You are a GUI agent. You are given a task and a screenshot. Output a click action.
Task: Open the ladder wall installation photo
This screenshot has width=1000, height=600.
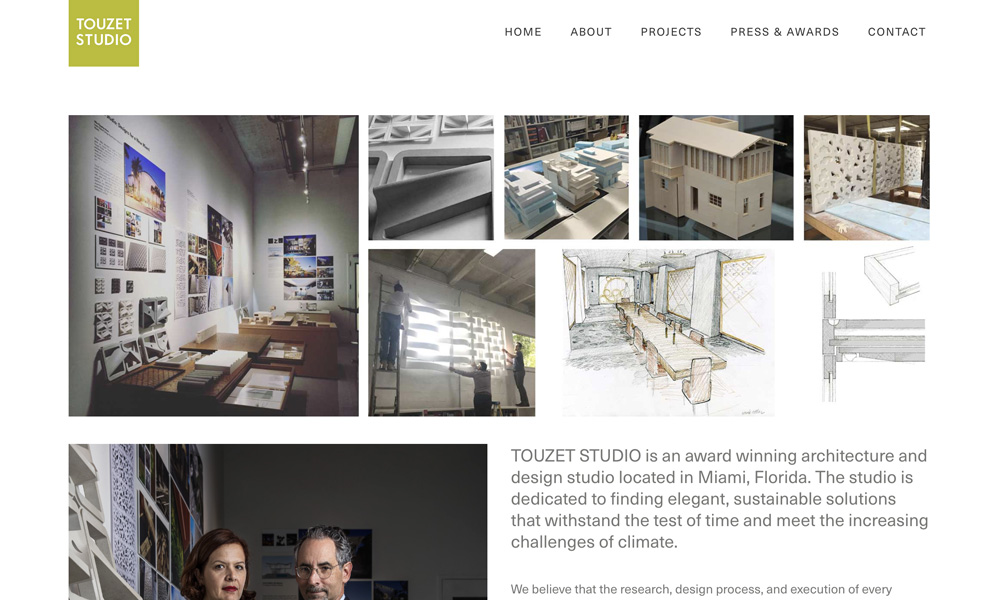click(452, 332)
